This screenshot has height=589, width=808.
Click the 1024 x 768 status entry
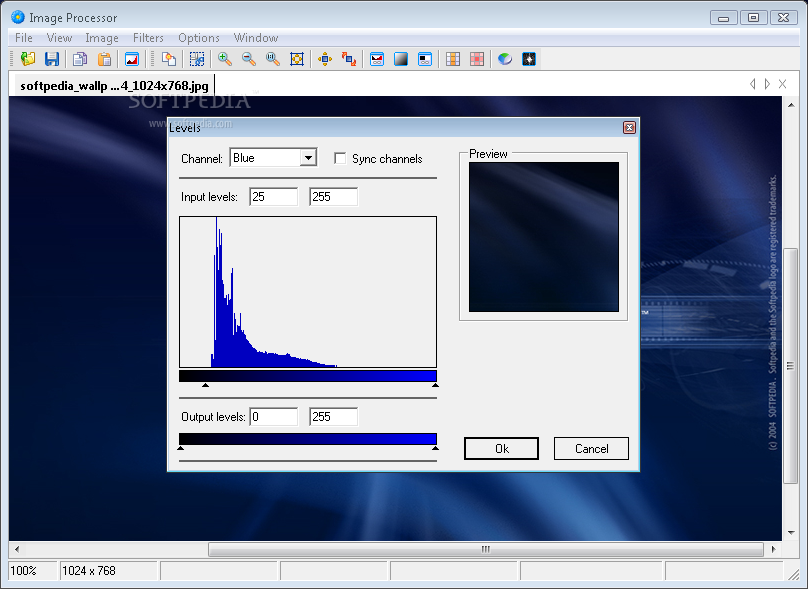tap(108, 571)
